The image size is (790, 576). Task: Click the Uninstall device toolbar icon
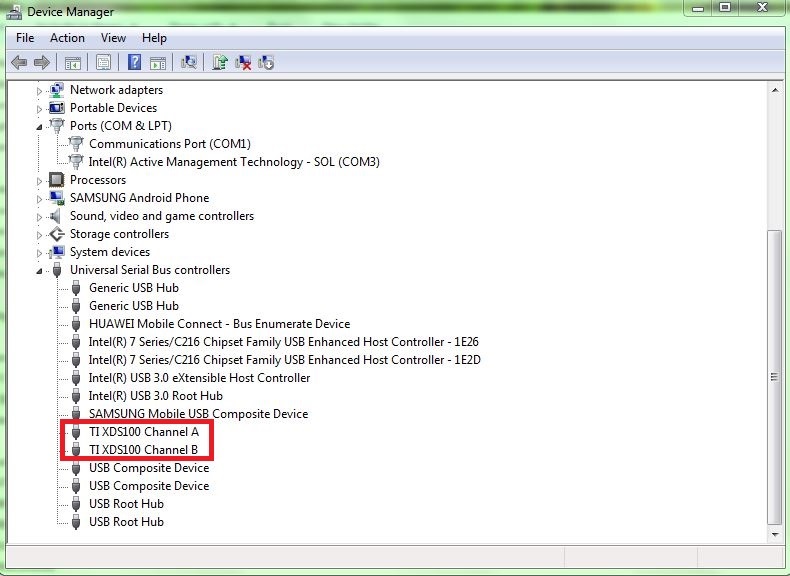[x=243, y=62]
